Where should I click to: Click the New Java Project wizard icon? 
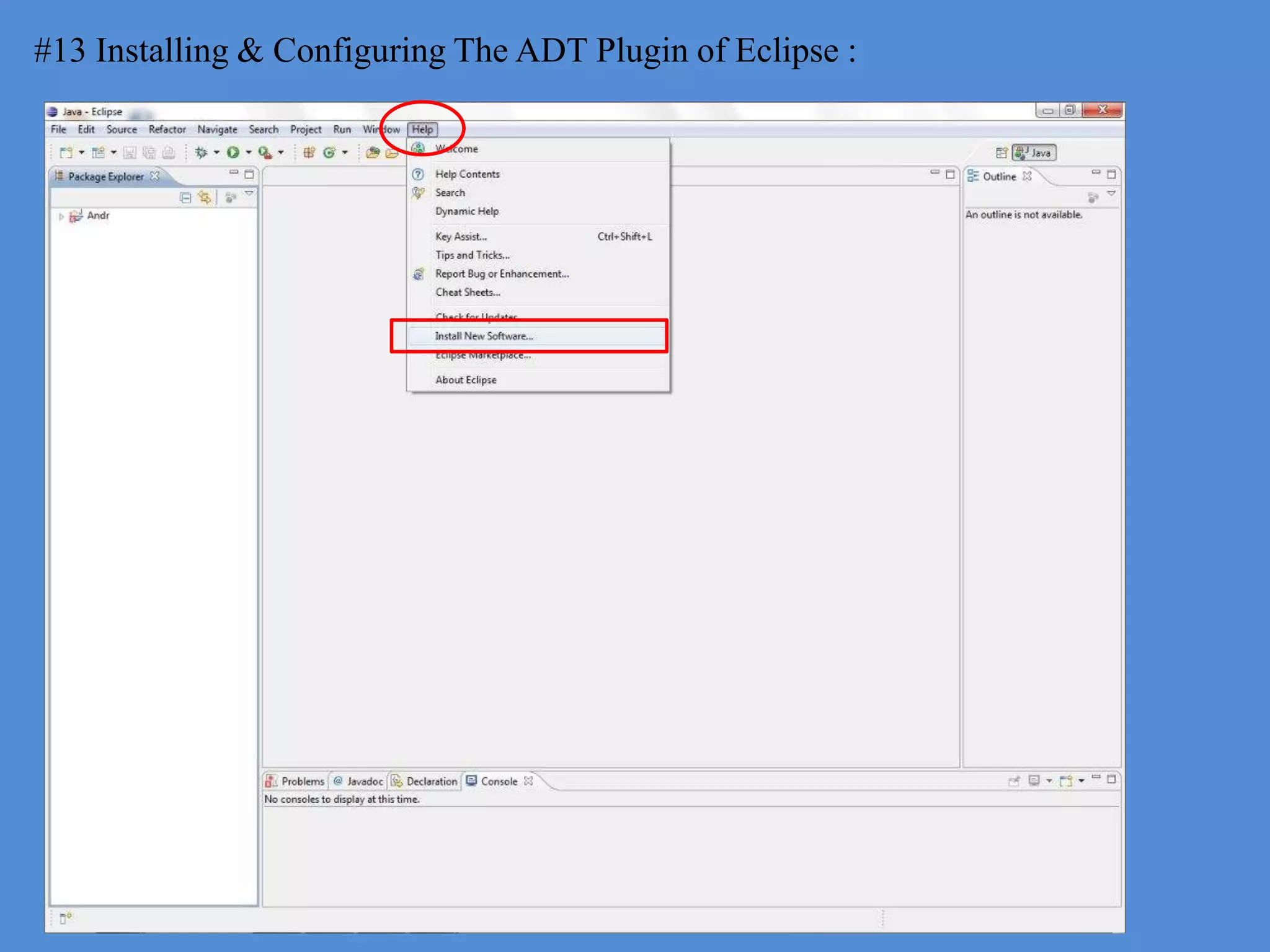[x=98, y=152]
